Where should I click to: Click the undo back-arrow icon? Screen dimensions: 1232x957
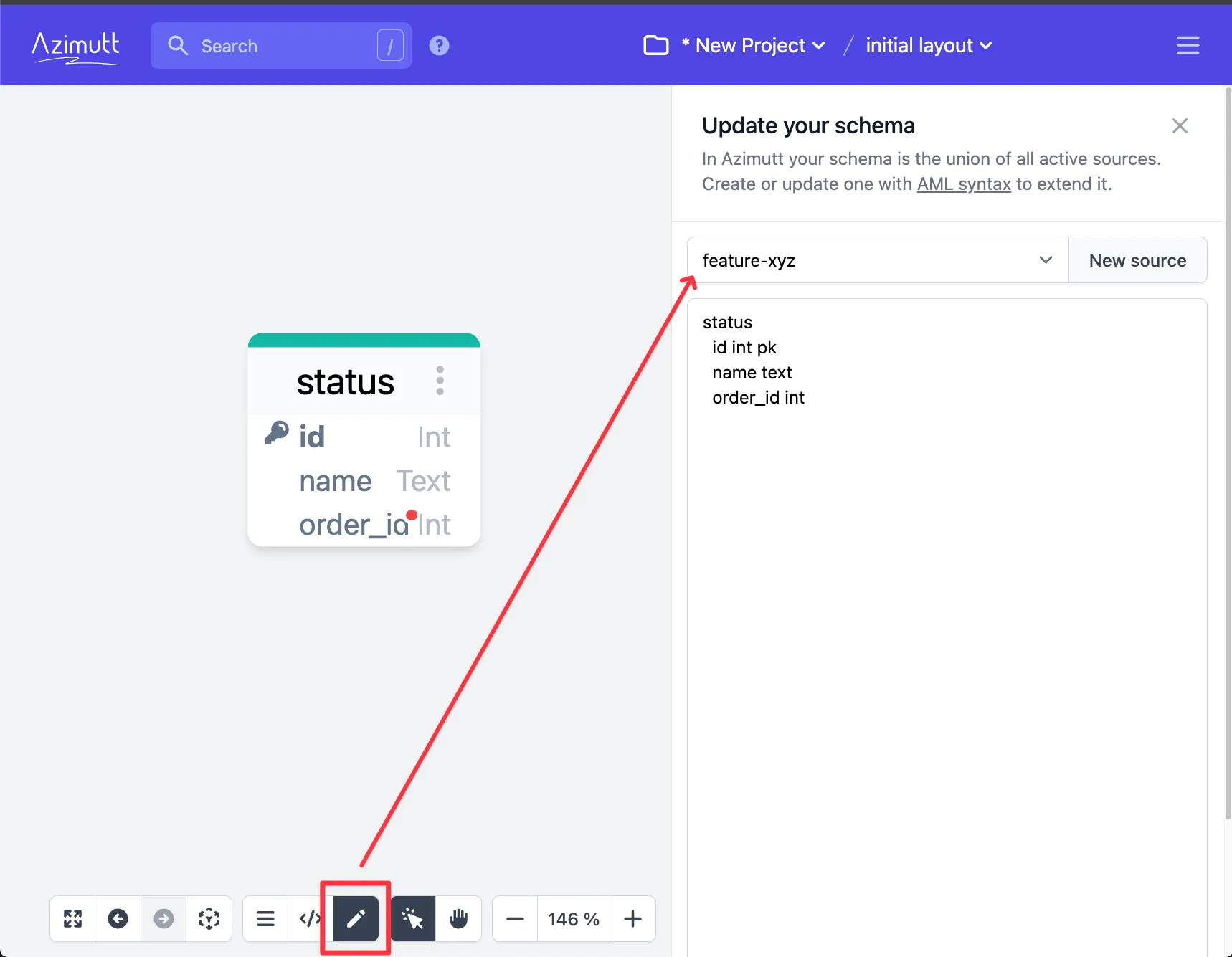click(x=118, y=918)
